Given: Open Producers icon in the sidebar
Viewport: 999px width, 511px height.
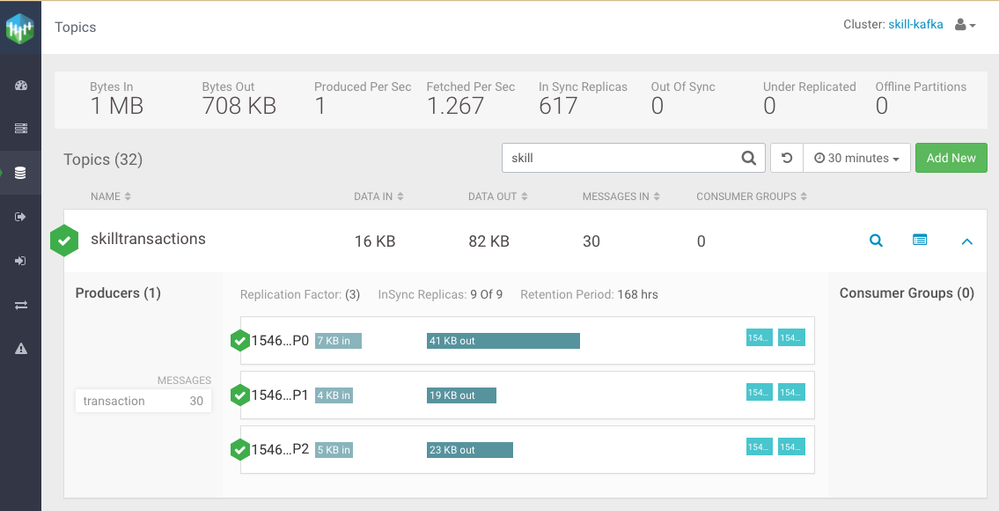Looking at the screenshot, I should point(20,217).
